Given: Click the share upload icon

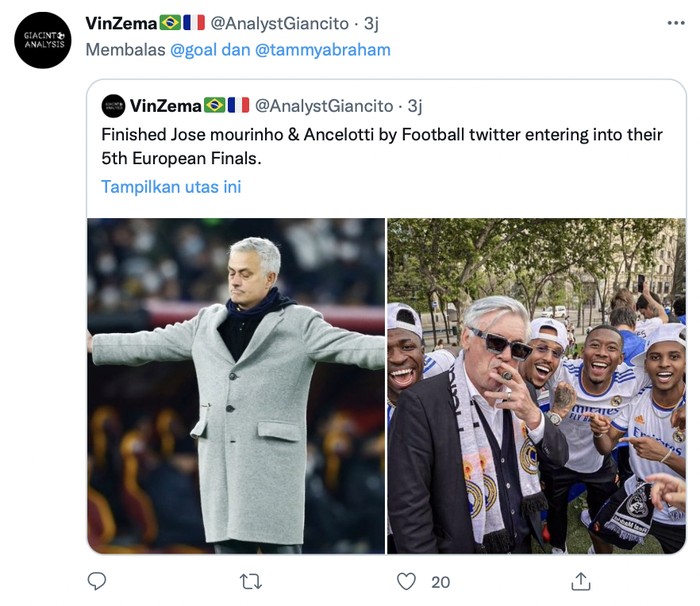Looking at the screenshot, I should pyautogui.click(x=580, y=581).
